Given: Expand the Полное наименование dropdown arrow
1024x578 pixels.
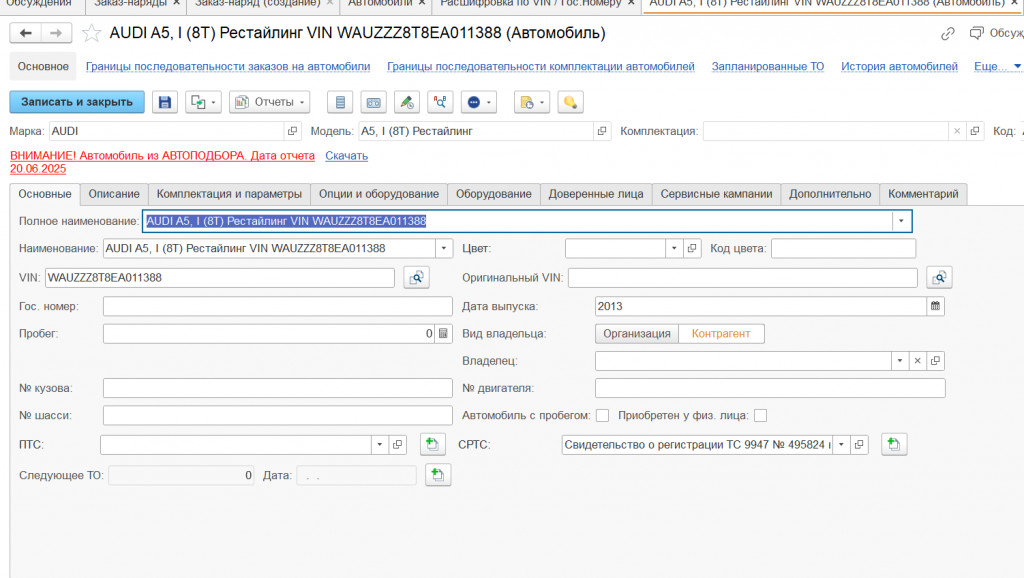Looking at the screenshot, I should 901,221.
